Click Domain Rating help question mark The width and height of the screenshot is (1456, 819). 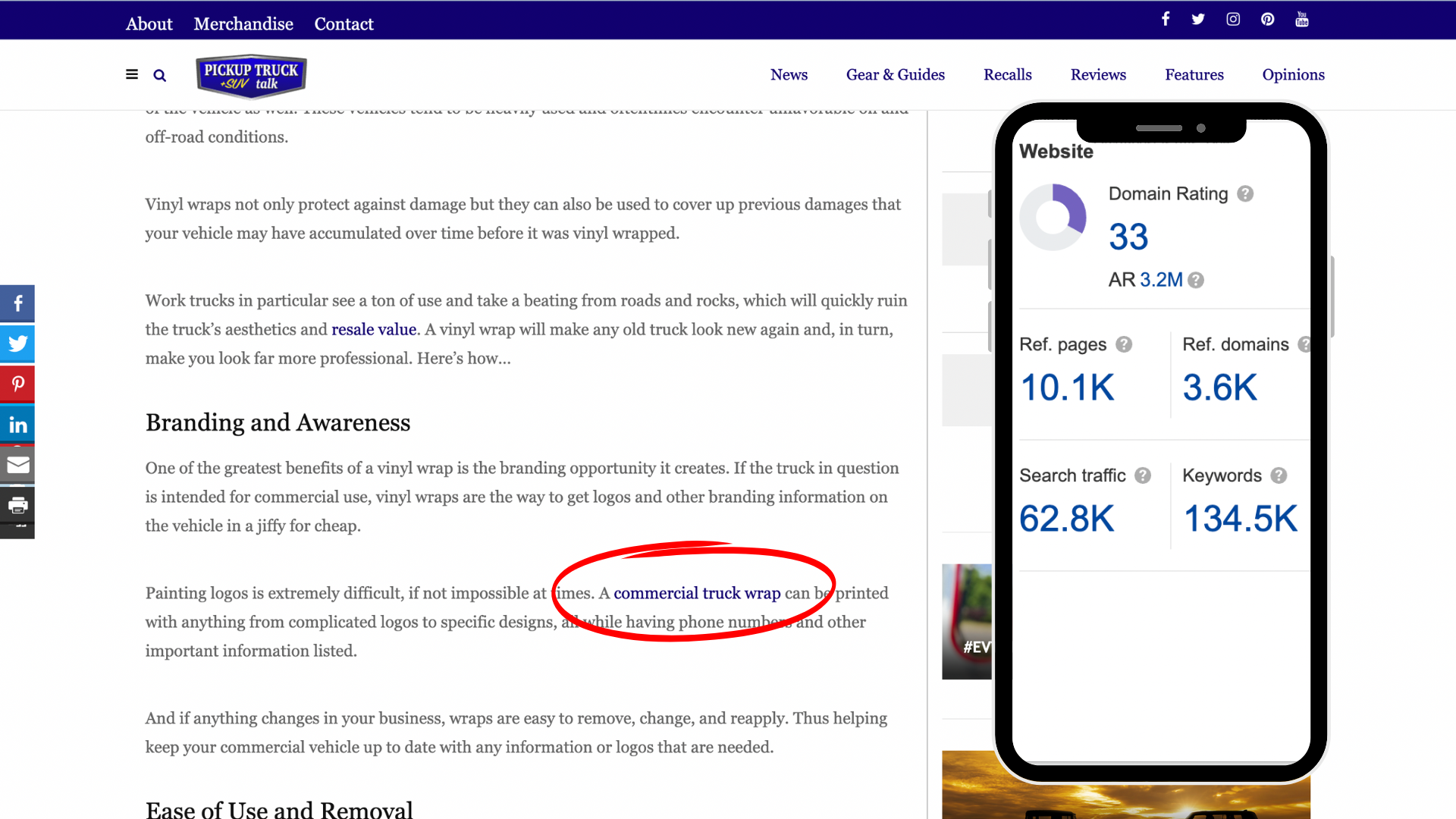[x=1245, y=193]
